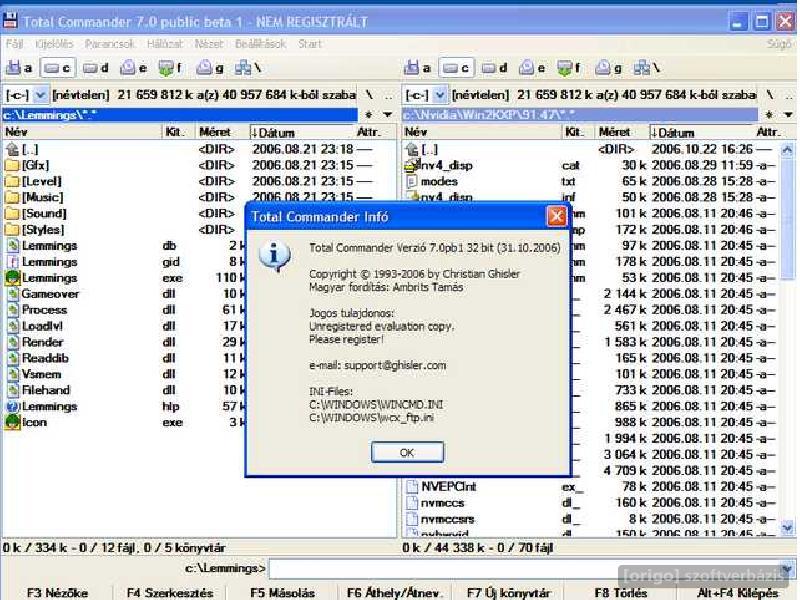Click the Lemmings exe application icon
This screenshot has height=600, width=800.
[12, 278]
